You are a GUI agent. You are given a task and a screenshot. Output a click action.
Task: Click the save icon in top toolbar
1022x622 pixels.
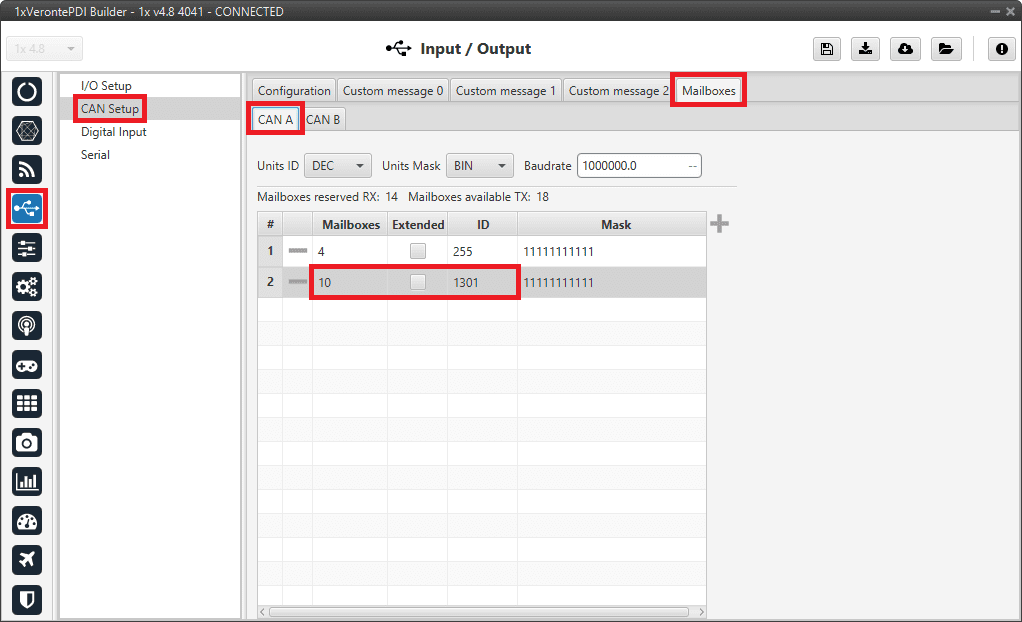827,49
